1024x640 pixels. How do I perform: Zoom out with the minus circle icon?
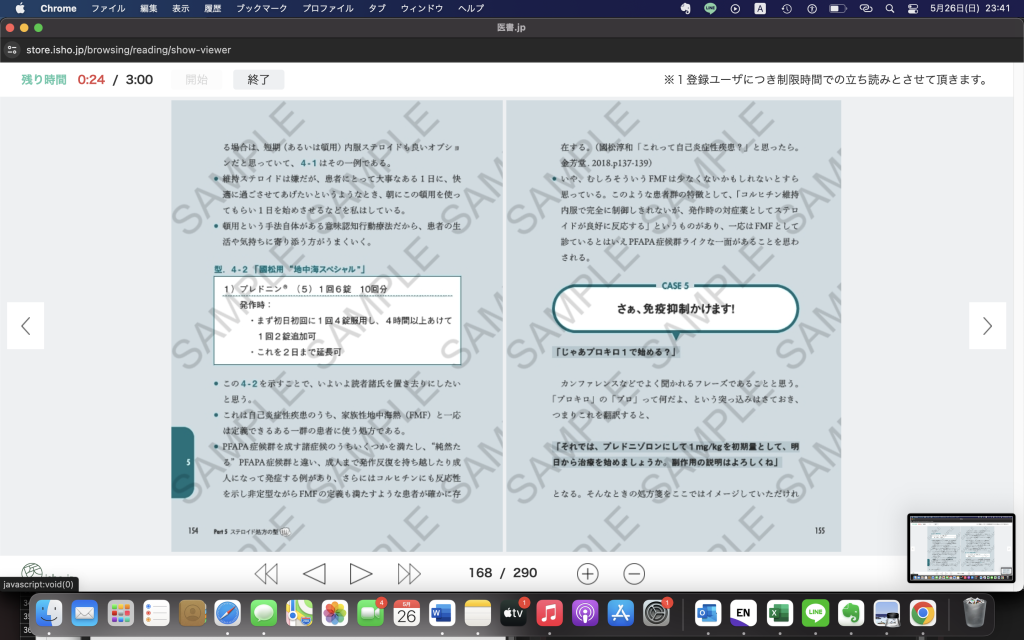coord(634,573)
